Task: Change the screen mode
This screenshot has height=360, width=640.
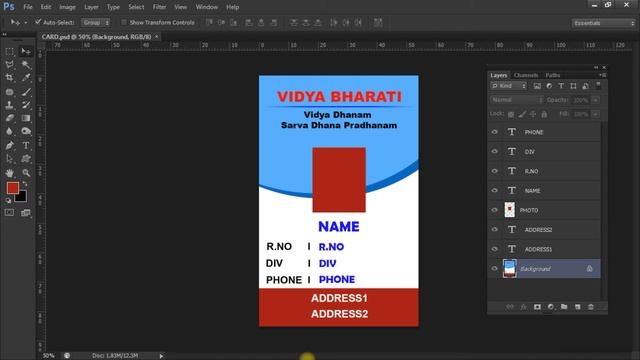Action: [26, 213]
